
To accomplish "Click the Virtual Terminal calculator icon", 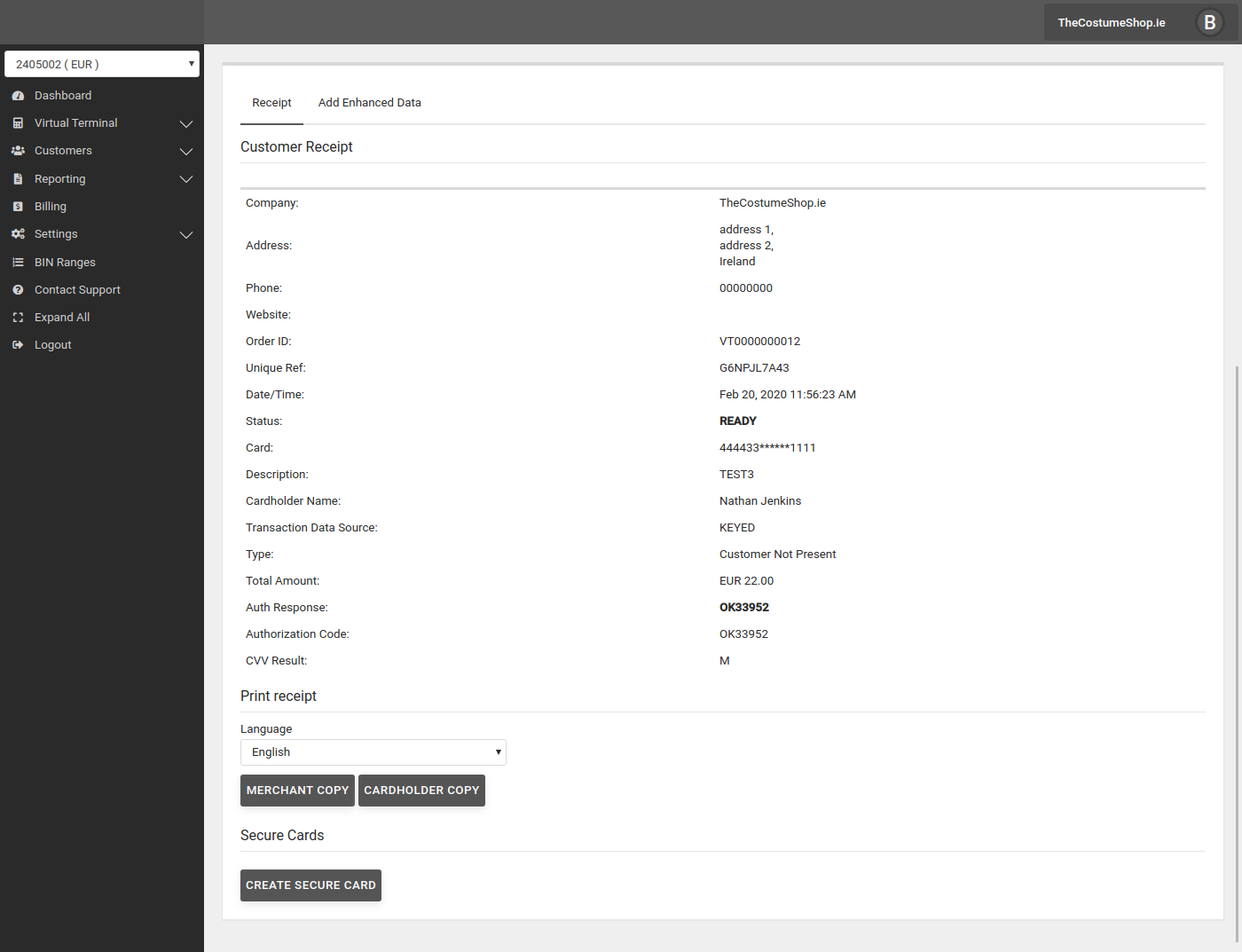I will pyautogui.click(x=18, y=123).
